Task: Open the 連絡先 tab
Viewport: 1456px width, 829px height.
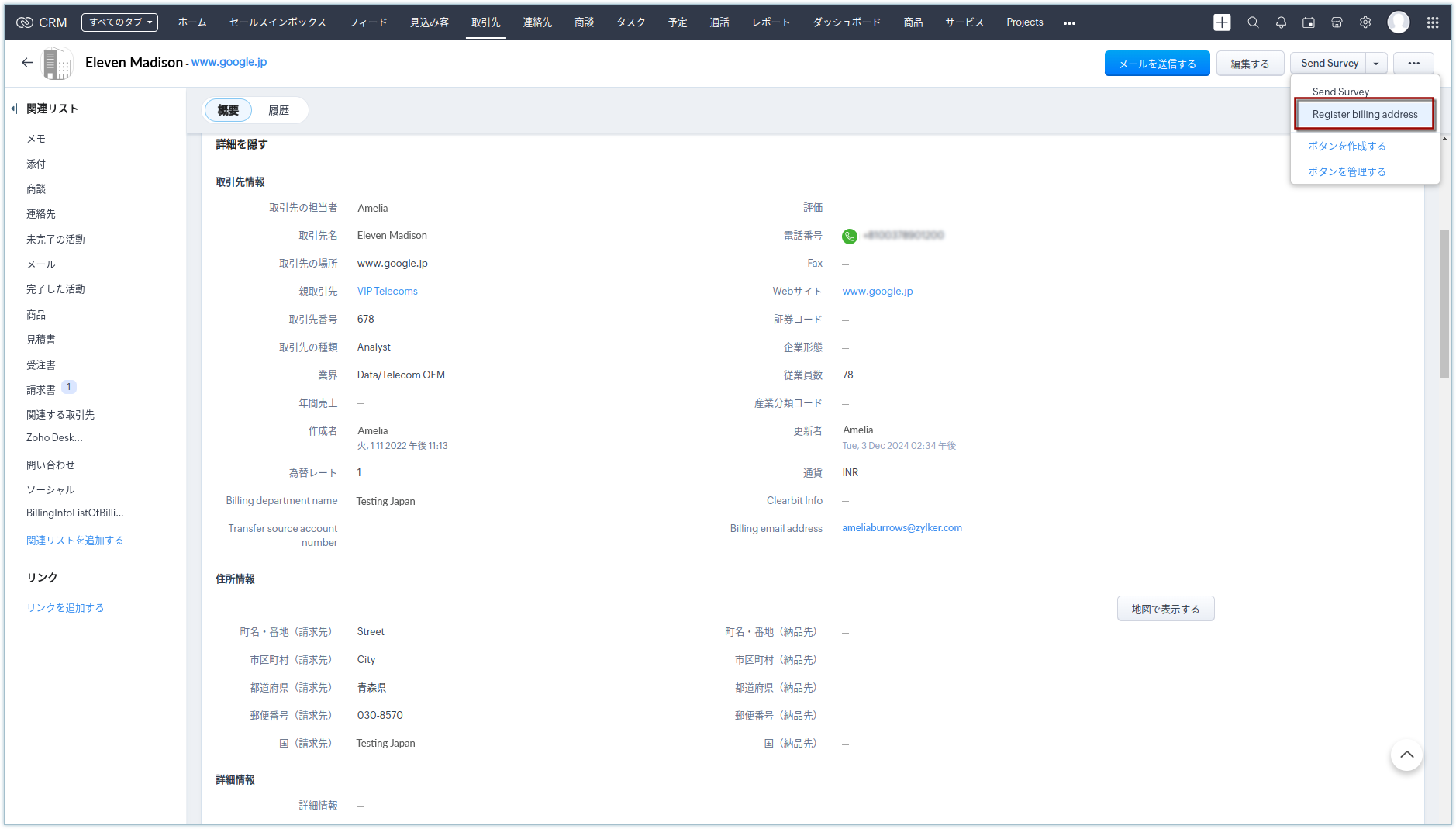Action: click(537, 22)
